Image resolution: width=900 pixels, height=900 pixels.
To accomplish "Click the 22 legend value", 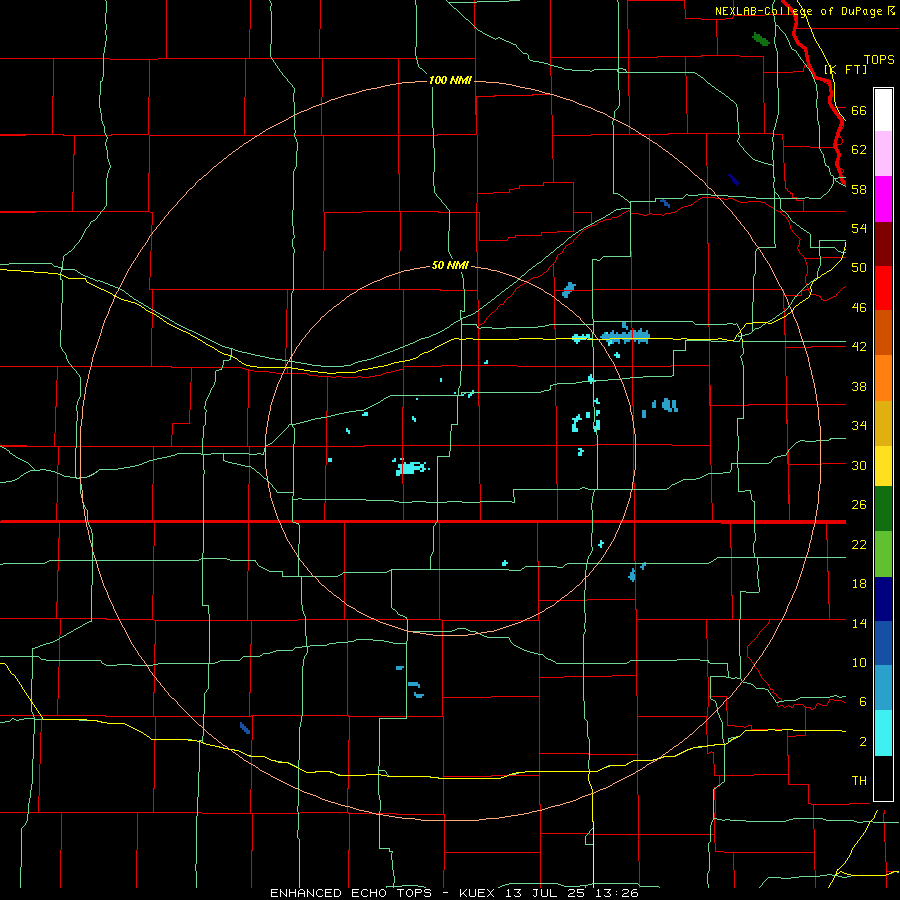I will (x=859, y=544).
